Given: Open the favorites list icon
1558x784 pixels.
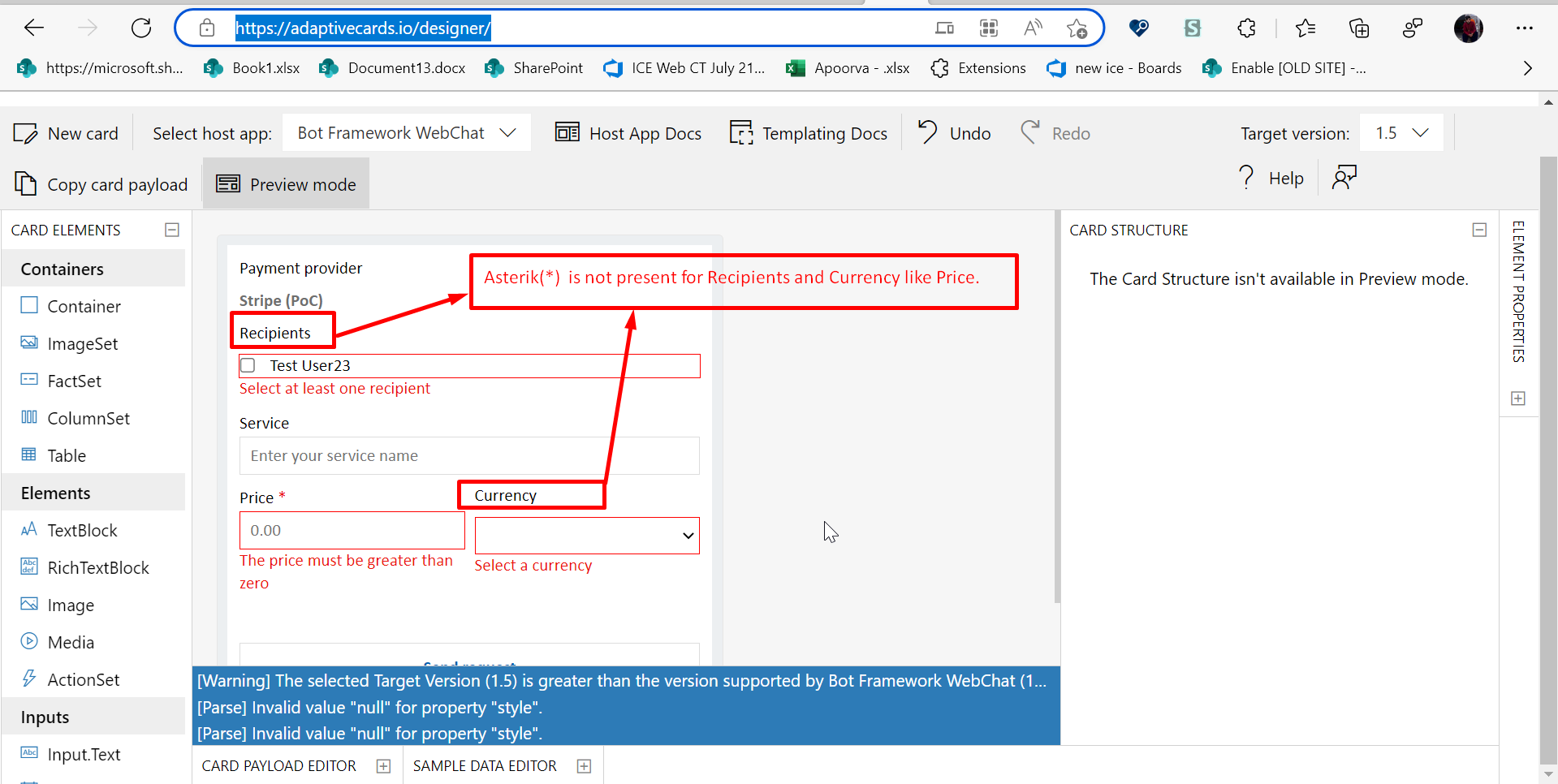Looking at the screenshot, I should [1306, 28].
